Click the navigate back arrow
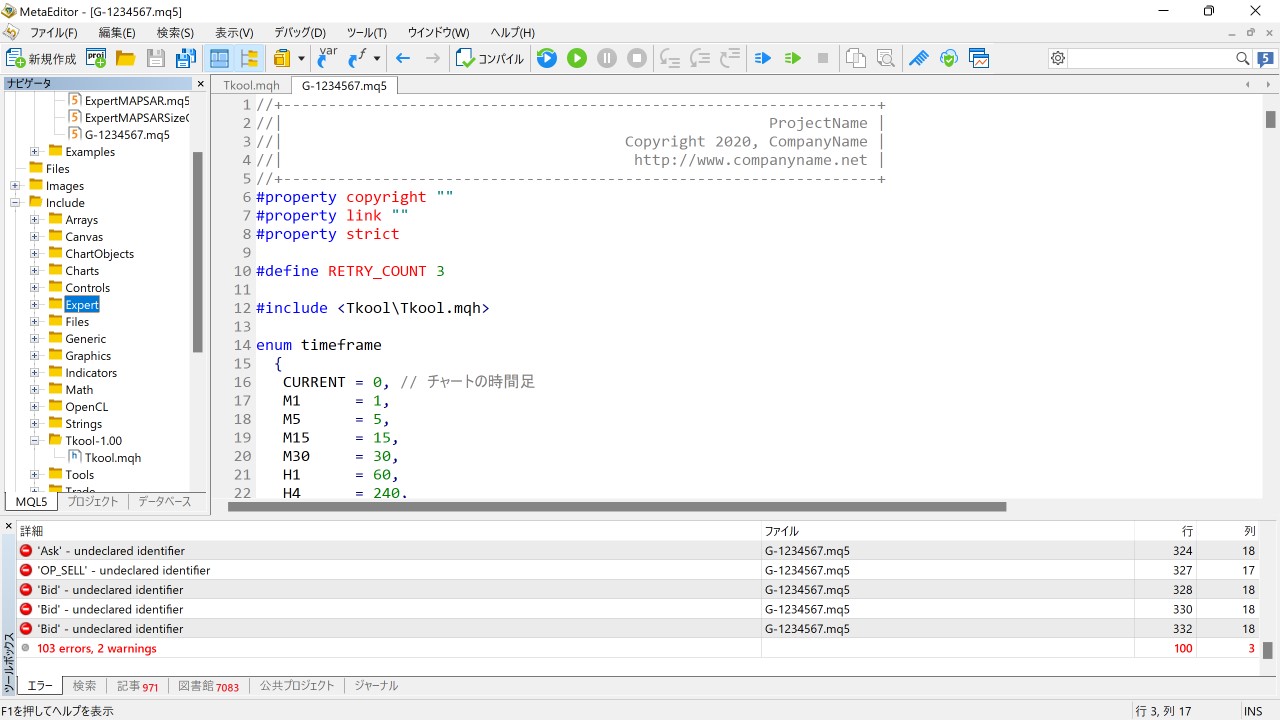 click(403, 58)
